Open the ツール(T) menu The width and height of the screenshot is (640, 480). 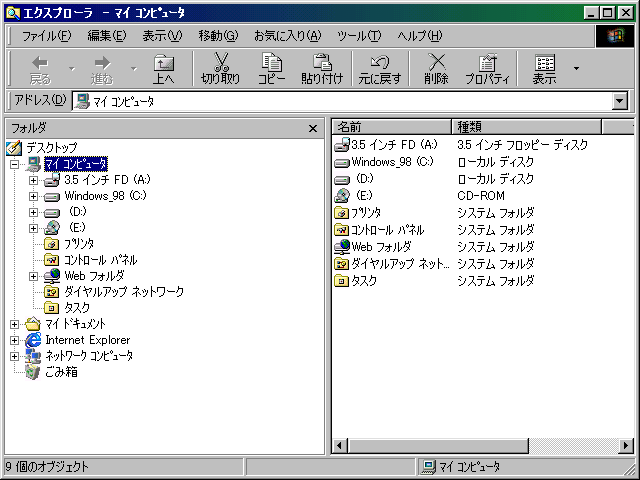pos(359,36)
